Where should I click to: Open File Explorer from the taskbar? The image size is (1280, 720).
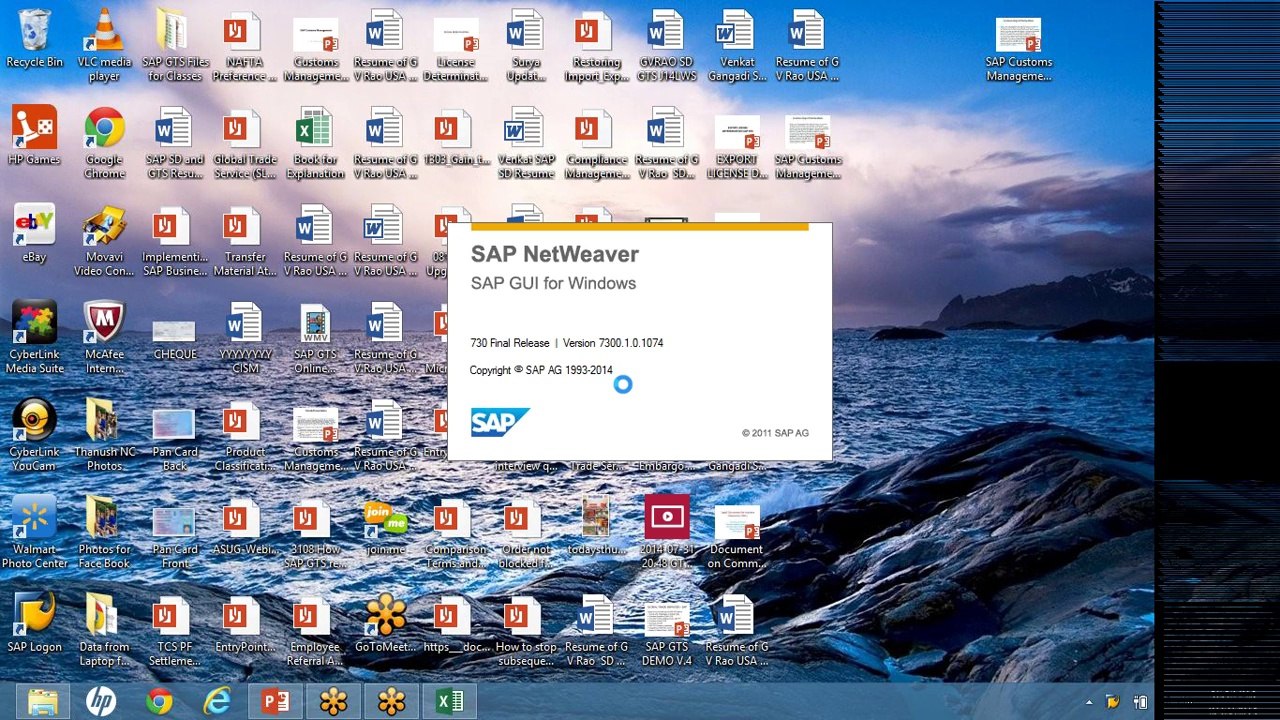coord(43,702)
